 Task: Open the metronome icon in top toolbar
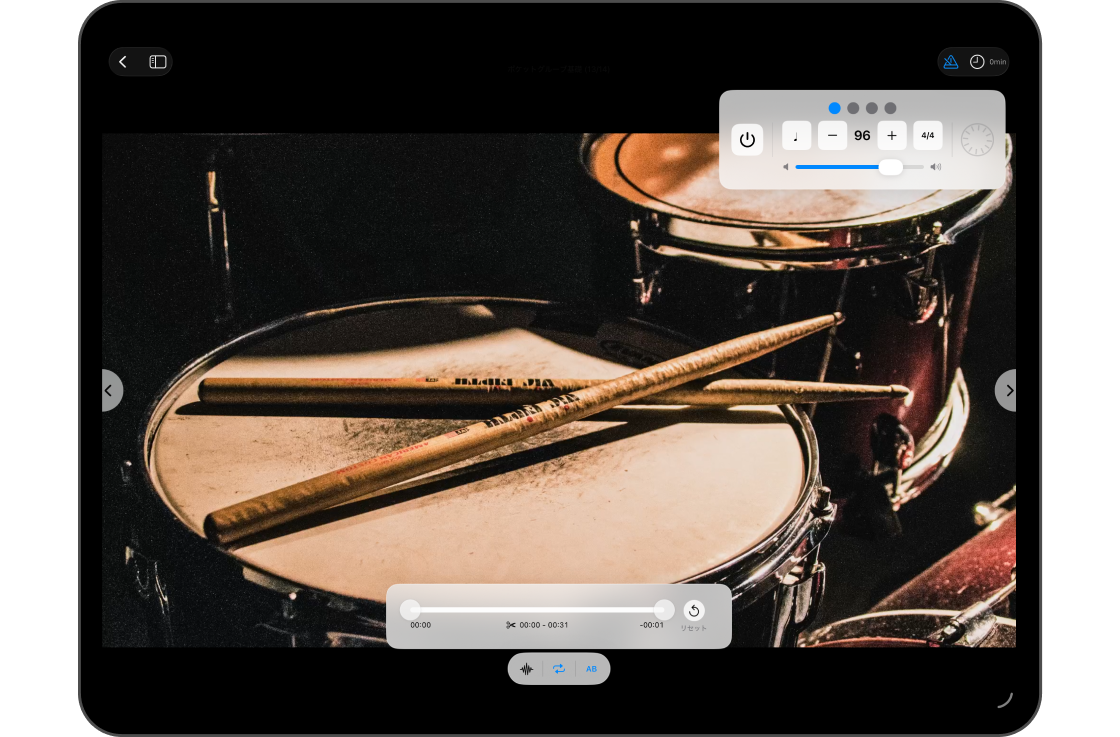click(x=950, y=61)
